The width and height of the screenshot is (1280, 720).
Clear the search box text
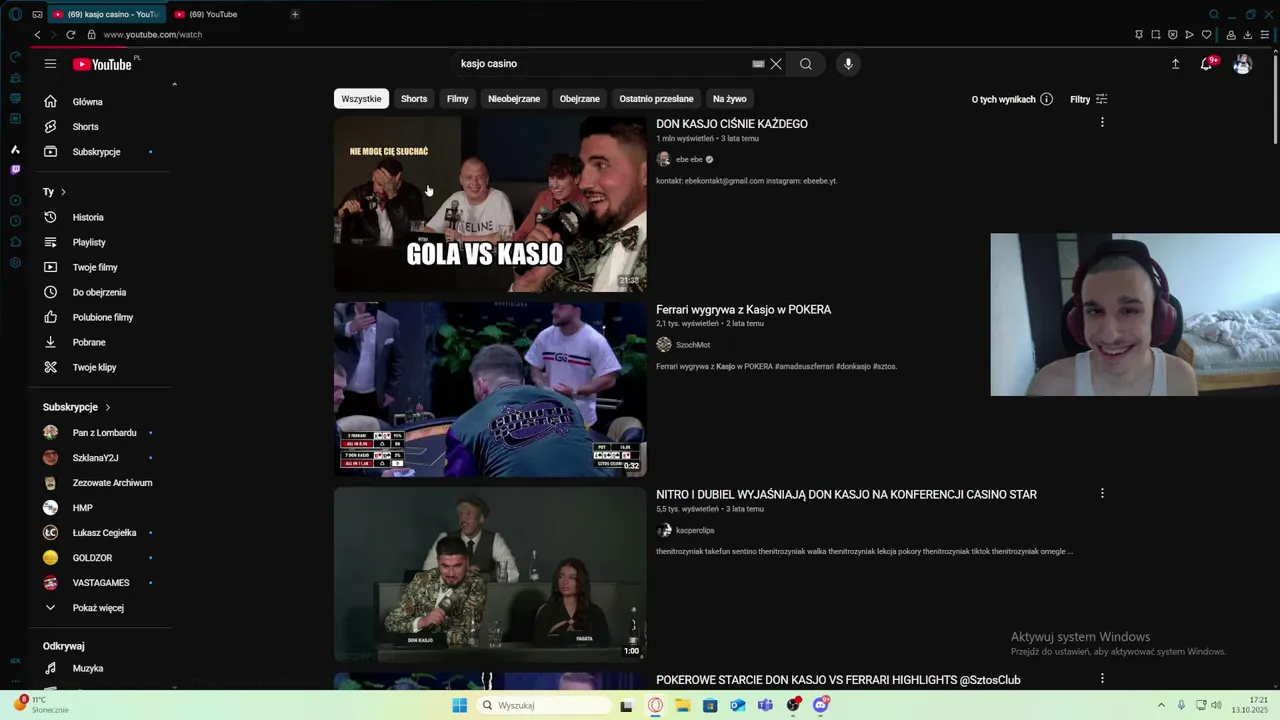(776, 64)
